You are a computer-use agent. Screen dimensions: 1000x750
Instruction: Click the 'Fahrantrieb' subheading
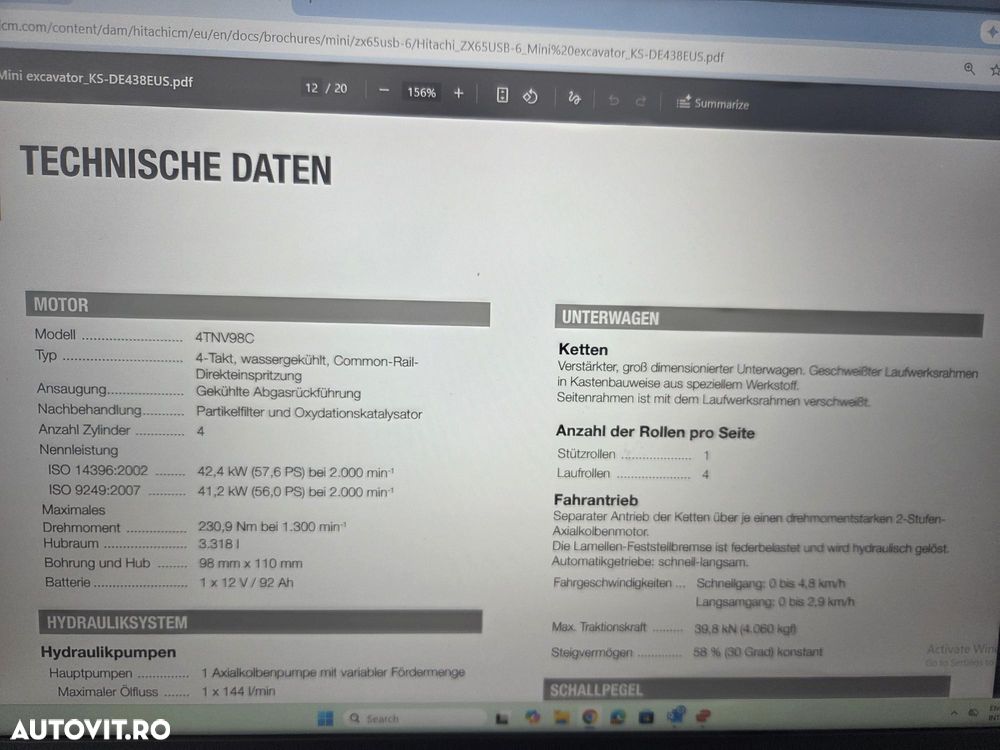click(596, 499)
